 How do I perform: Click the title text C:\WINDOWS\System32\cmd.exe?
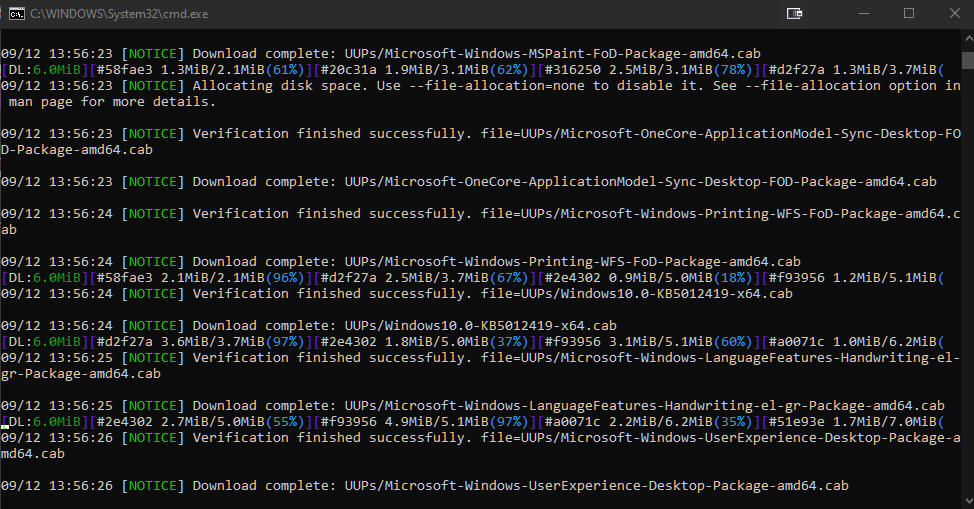[119, 14]
